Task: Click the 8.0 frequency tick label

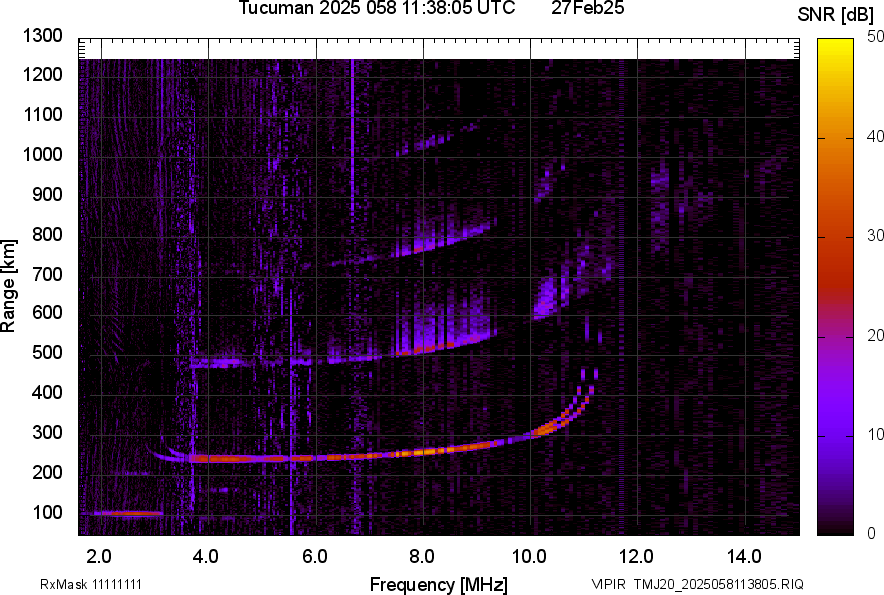Action: (422, 556)
